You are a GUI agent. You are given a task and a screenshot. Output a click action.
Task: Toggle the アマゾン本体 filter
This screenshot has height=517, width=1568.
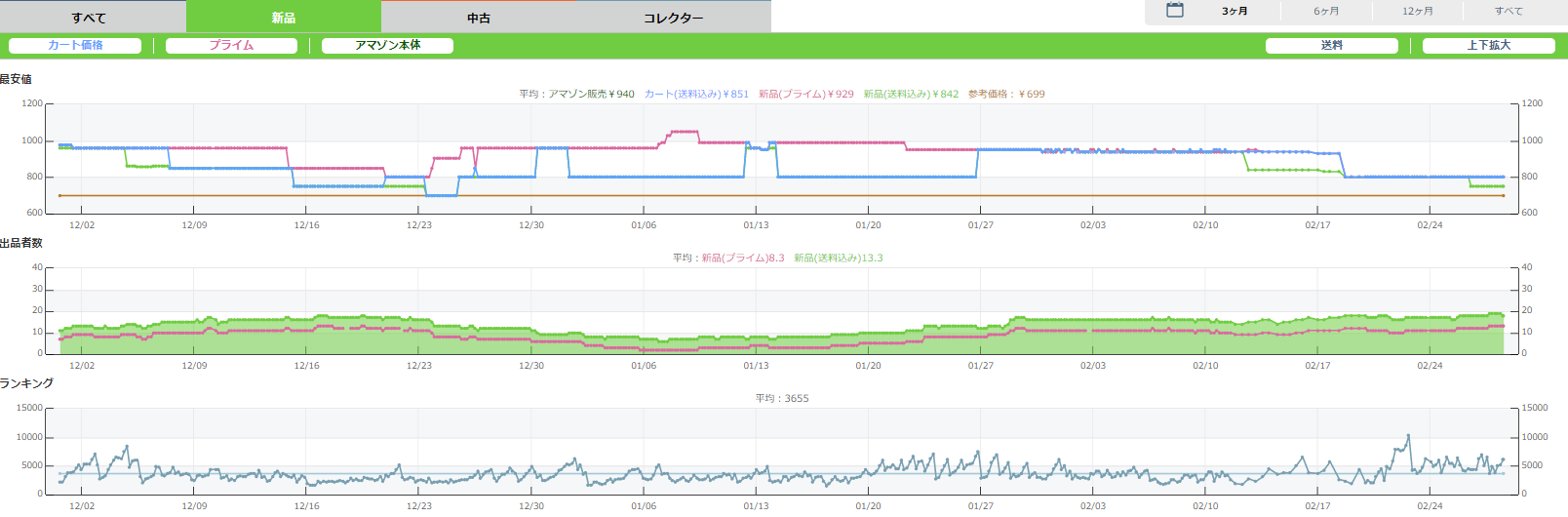click(x=387, y=46)
